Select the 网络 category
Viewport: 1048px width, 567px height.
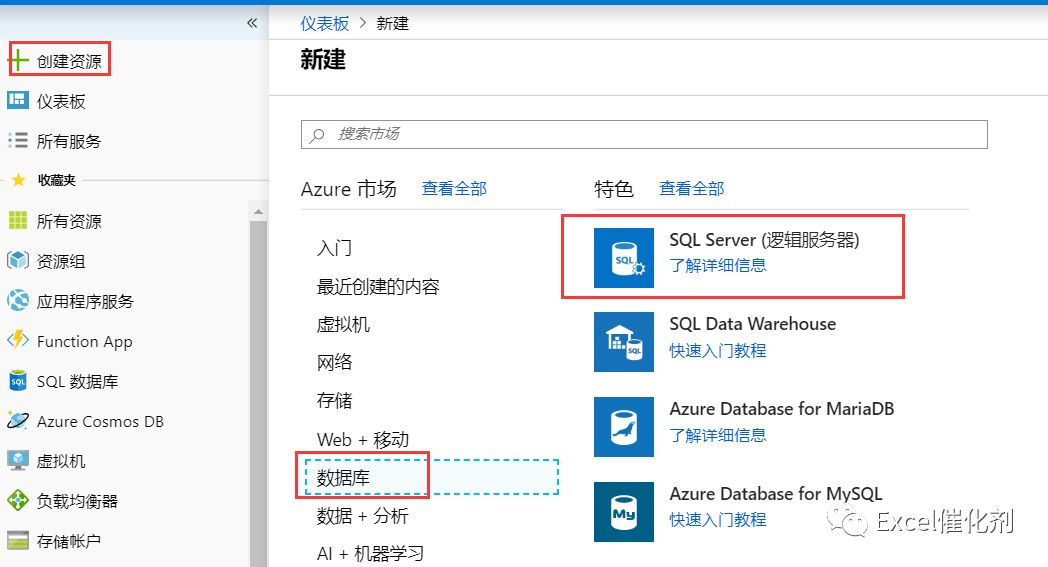click(x=334, y=362)
